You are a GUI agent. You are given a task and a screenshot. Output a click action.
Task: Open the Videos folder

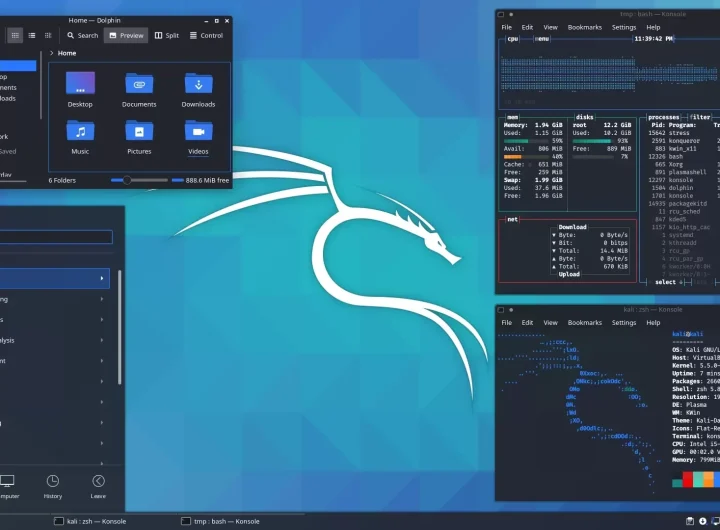point(198,132)
